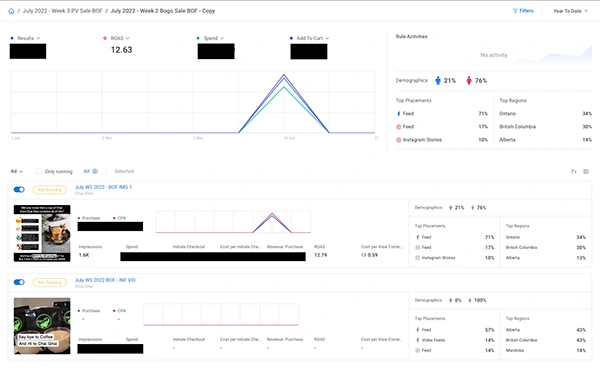Open the July W3 2022 - BOF IMG 1 link
This screenshot has height=373, width=600.
(103, 187)
